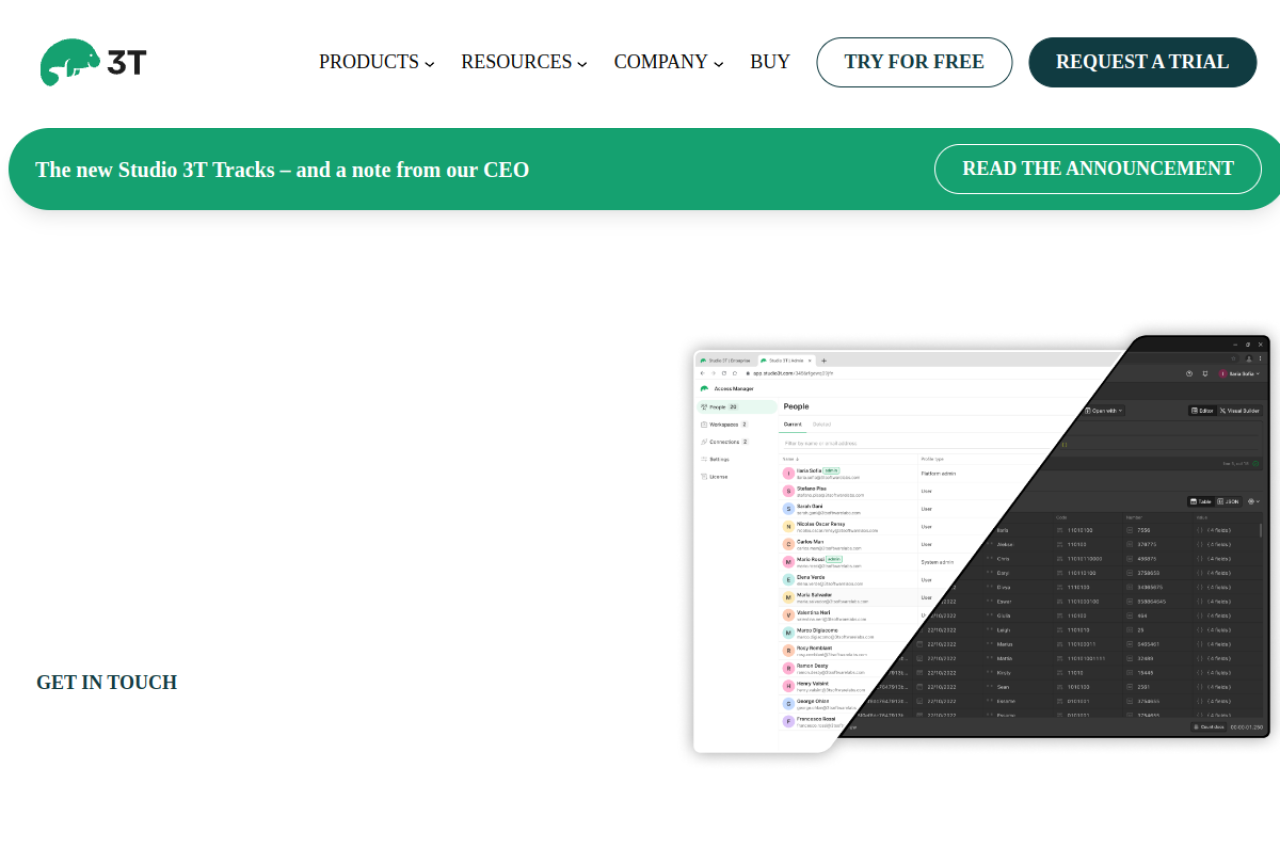This screenshot has width=1280, height=853.
Task: Follow the GET IN TOUCH link
Action: [x=107, y=682]
